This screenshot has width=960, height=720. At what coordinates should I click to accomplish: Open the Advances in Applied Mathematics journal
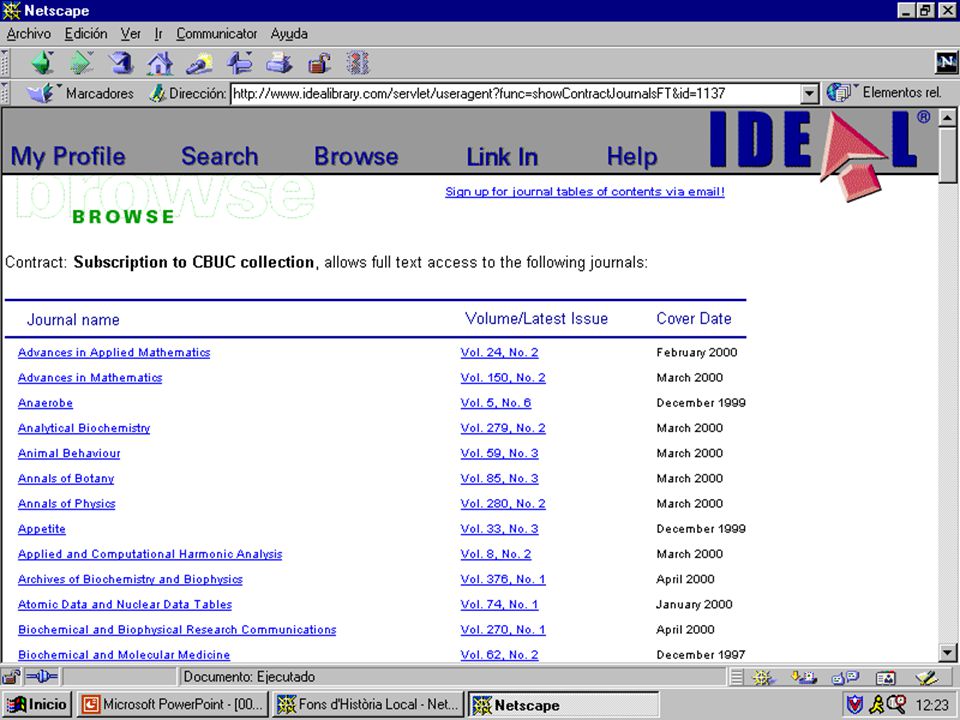[114, 353]
